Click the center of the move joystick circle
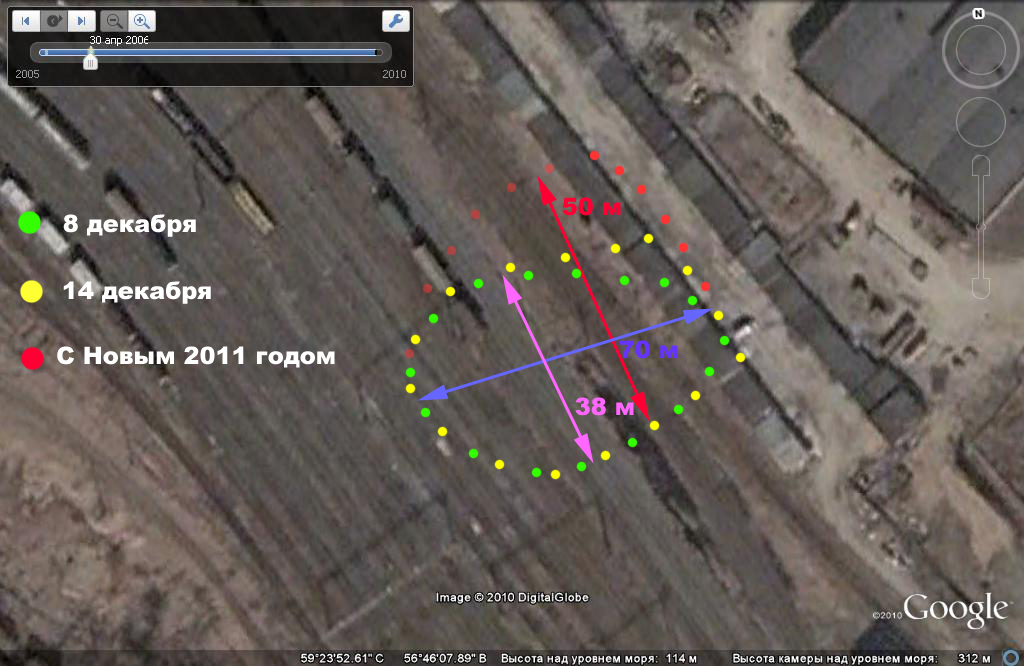The height and width of the screenshot is (666, 1024). click(x=980, y=121)
